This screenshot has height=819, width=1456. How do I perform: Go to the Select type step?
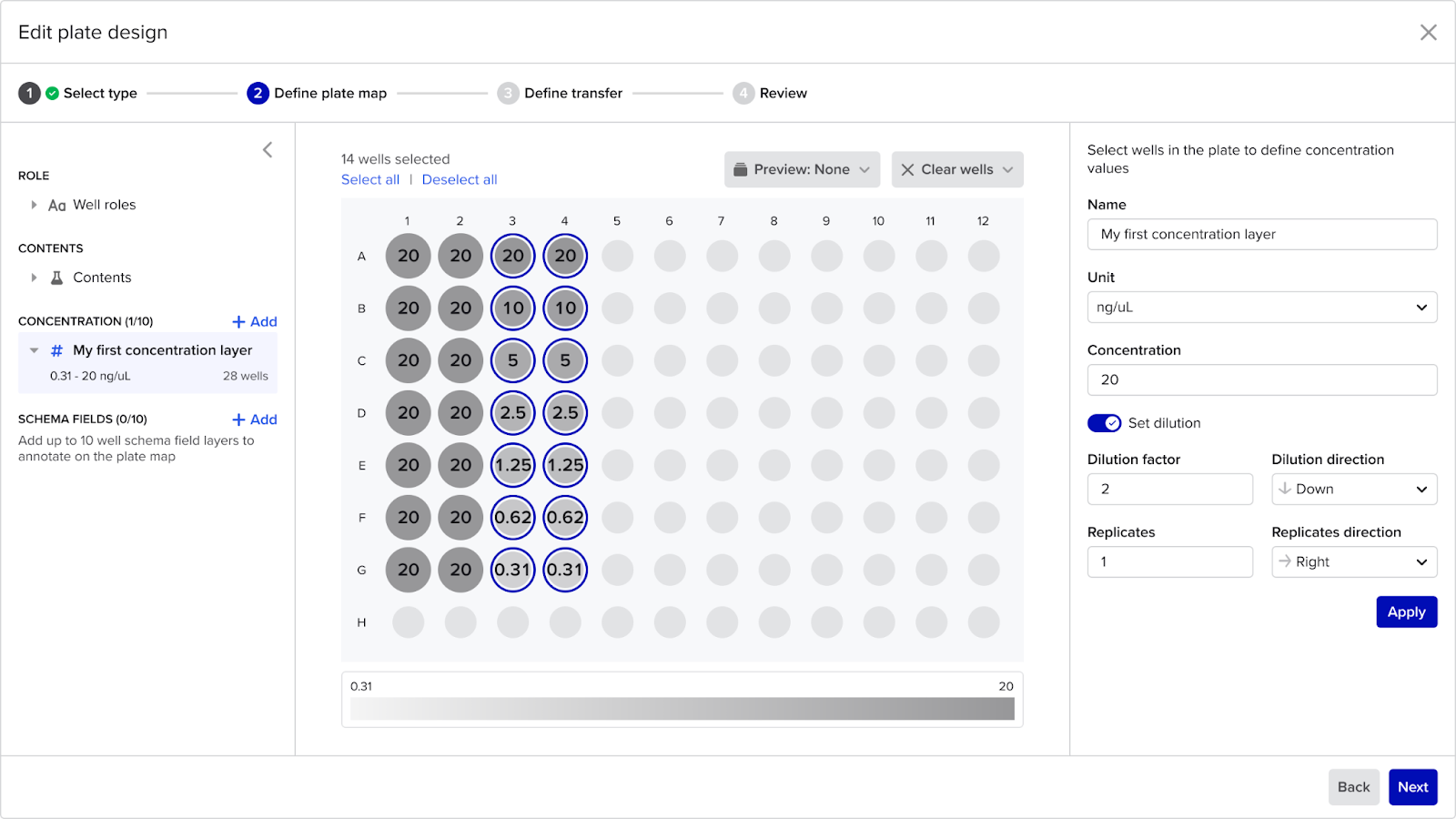(100, 93)
